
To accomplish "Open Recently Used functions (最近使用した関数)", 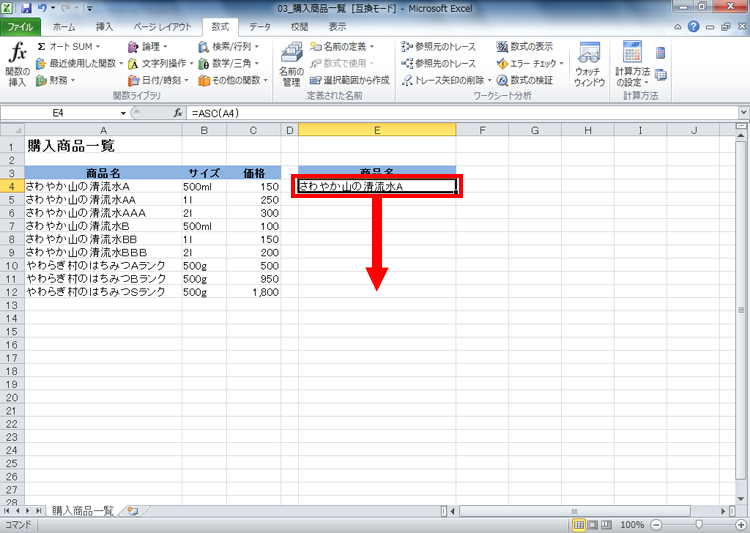I will (80, 63).
